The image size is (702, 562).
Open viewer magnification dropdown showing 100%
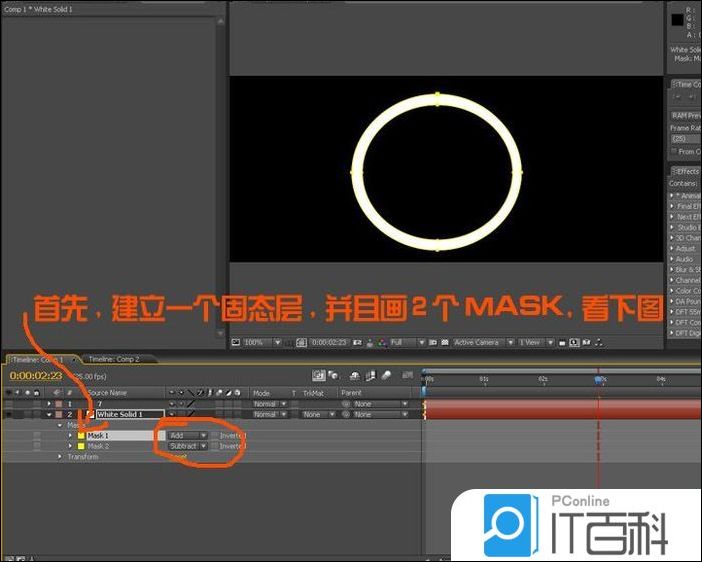coord(262,343)
